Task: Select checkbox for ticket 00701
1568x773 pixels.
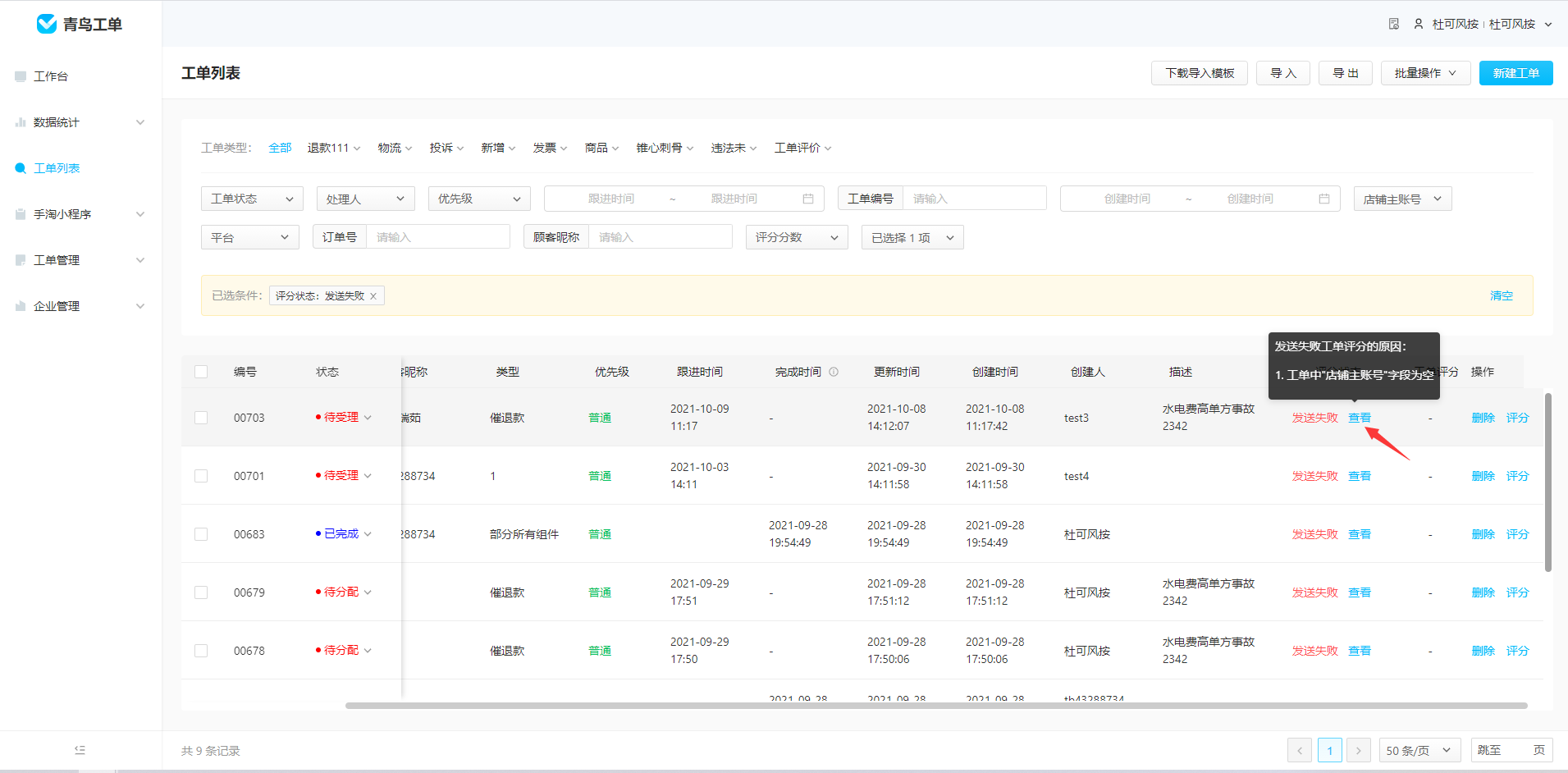Action: (x=201, y=476)
